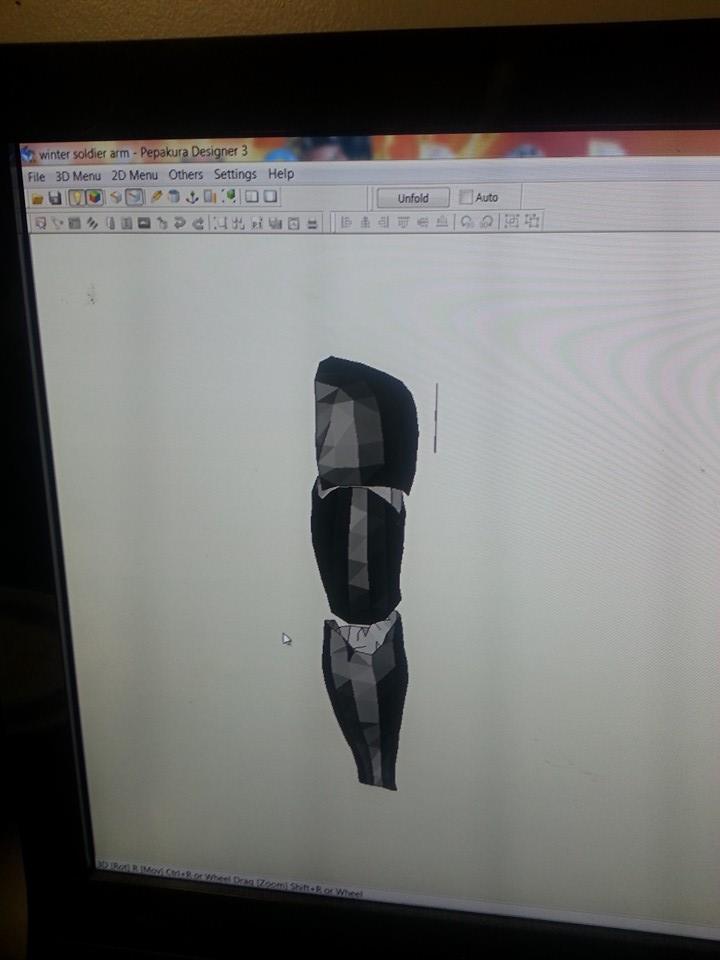720x960 pixels.
Task: Click the align left icon
Action: (347, 222)
